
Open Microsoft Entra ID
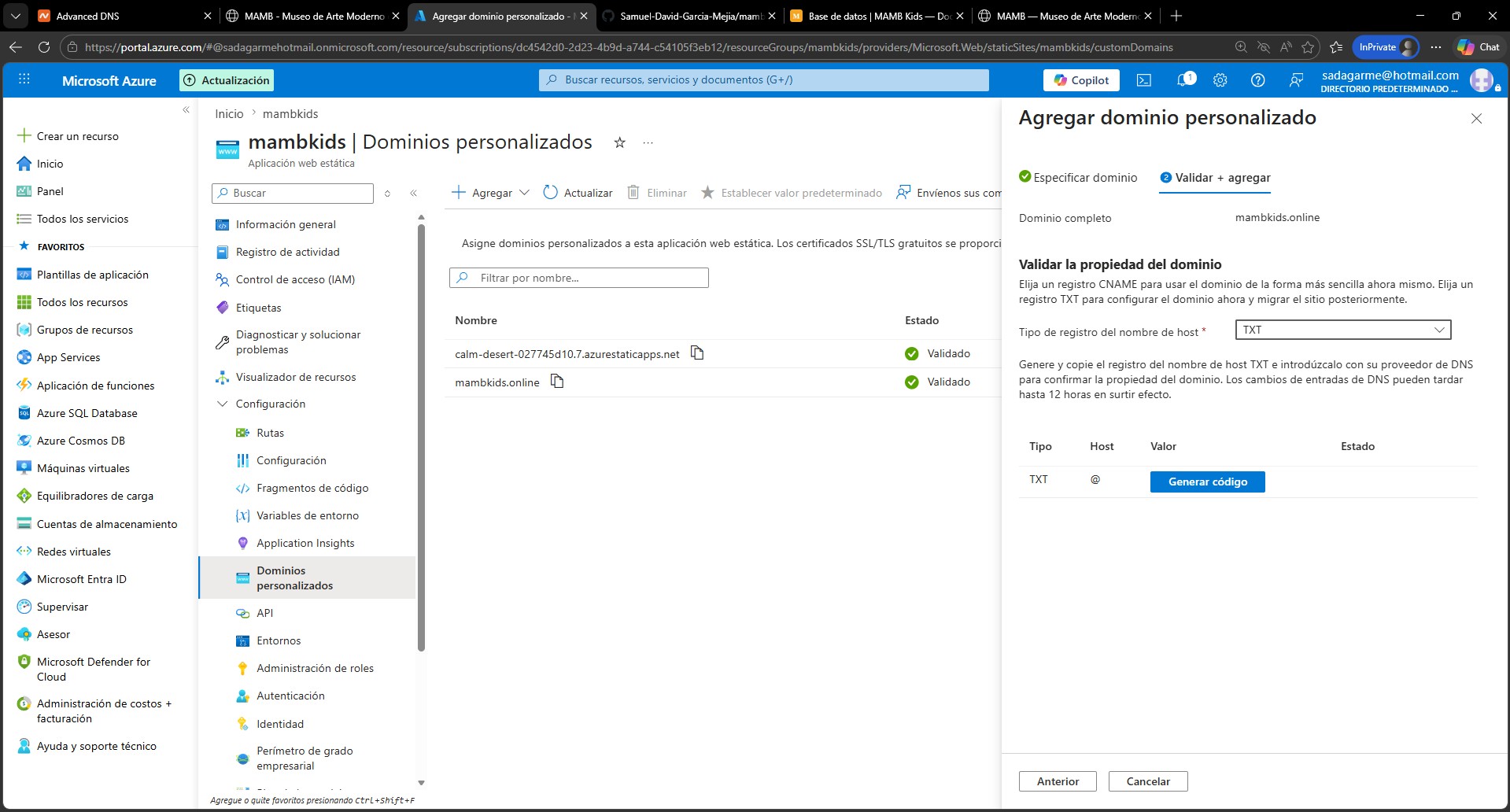point(82,579)
